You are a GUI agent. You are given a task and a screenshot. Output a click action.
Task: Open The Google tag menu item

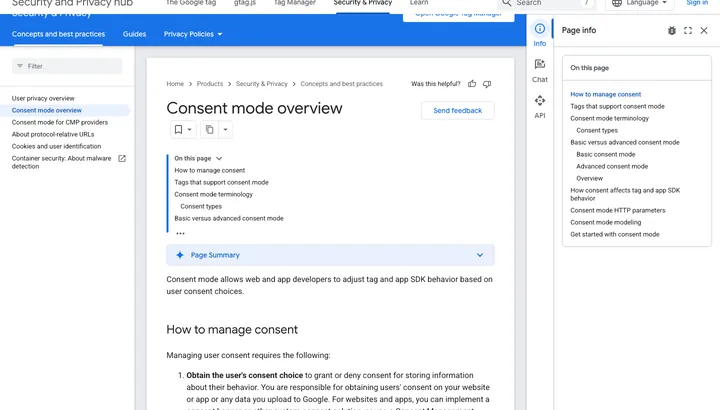[x=191, y=3]
